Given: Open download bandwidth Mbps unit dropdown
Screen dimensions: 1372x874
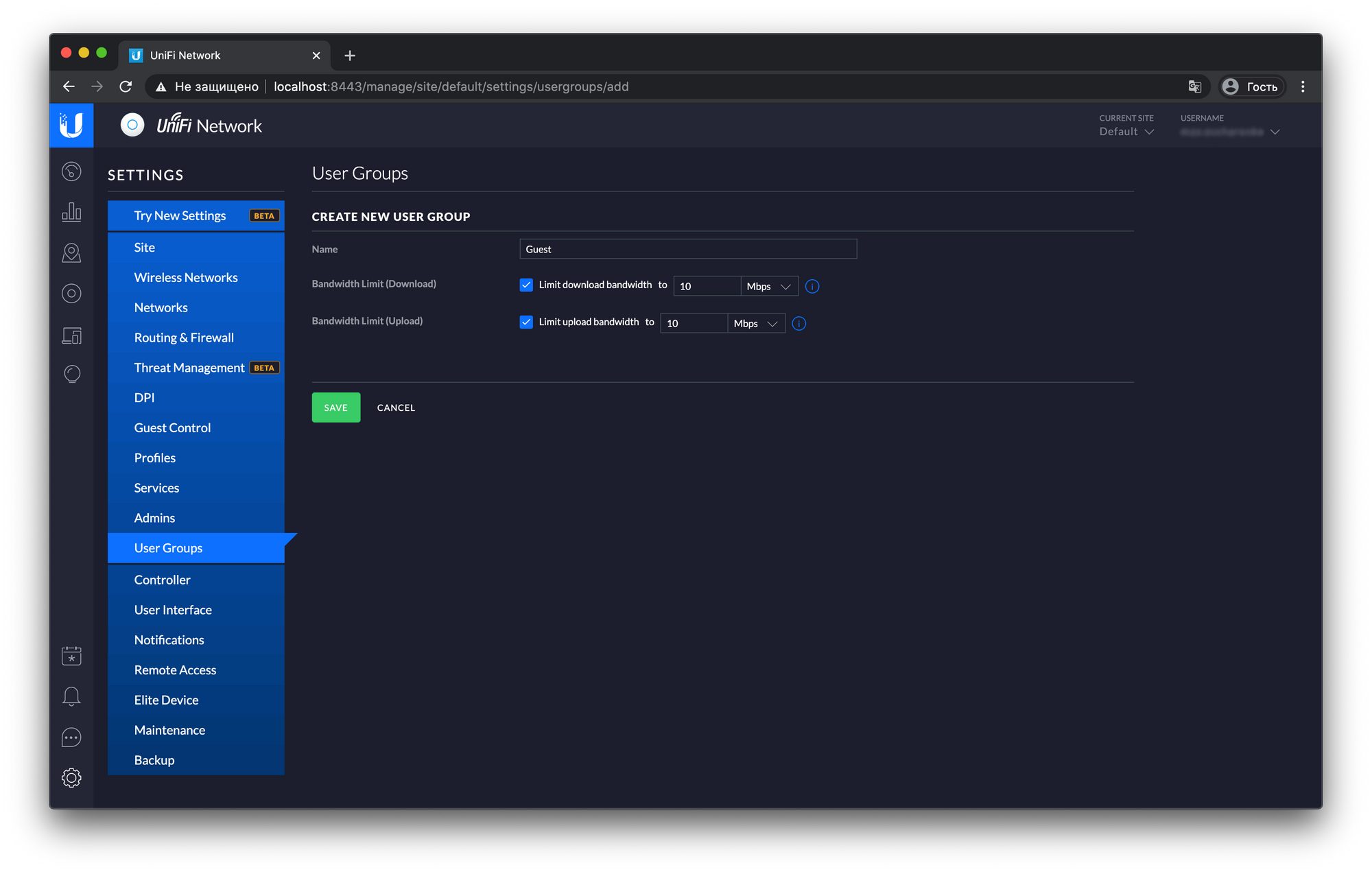Looking at the screenshot, I should [x=769, y=286].
